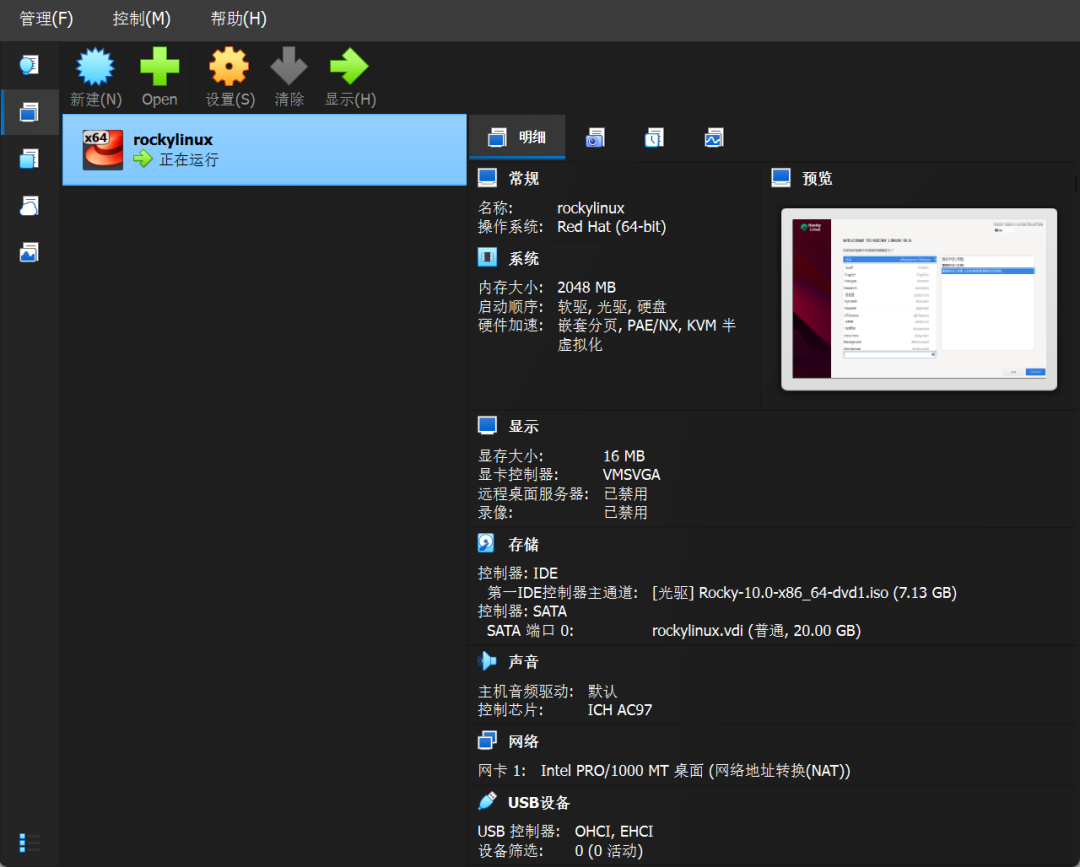The width and height of the screenshot is (1080, 867).
Task: Click the 0 (0 活动) device filter value
Action: (x=609, y=851)
